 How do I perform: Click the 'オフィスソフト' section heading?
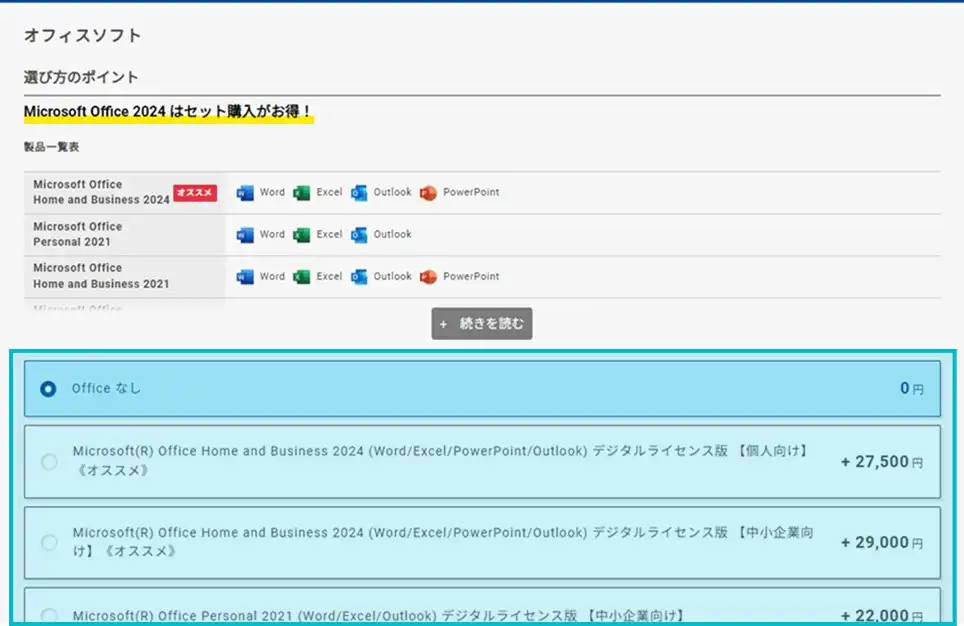(x=82, y=36)
